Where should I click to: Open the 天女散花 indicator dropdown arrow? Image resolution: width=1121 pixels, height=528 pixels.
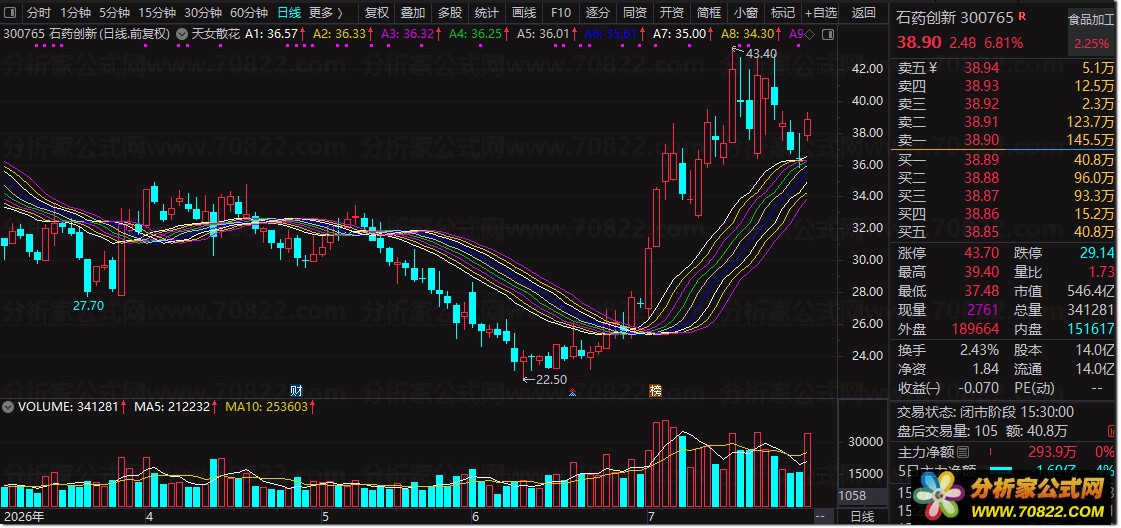(x=182, y=34)
